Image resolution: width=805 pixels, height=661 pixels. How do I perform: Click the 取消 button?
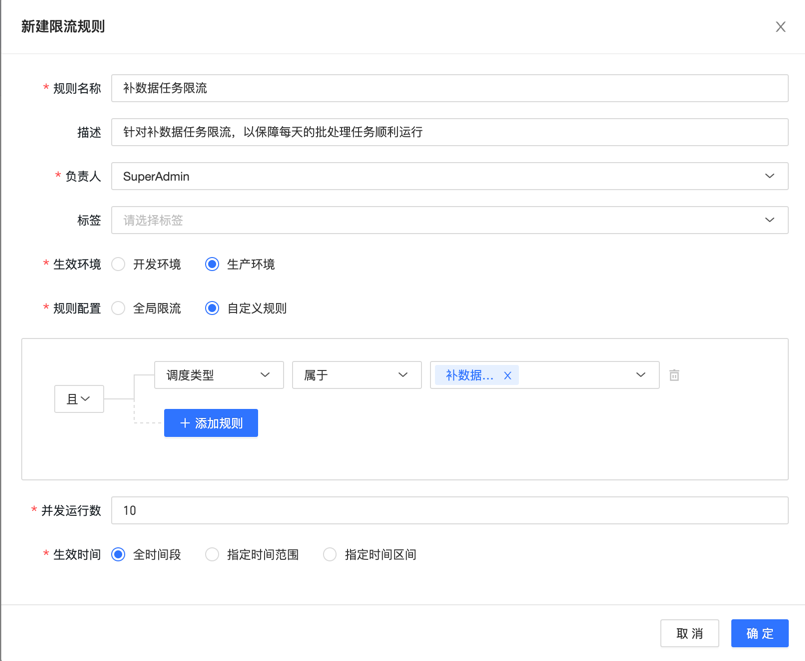689,633
